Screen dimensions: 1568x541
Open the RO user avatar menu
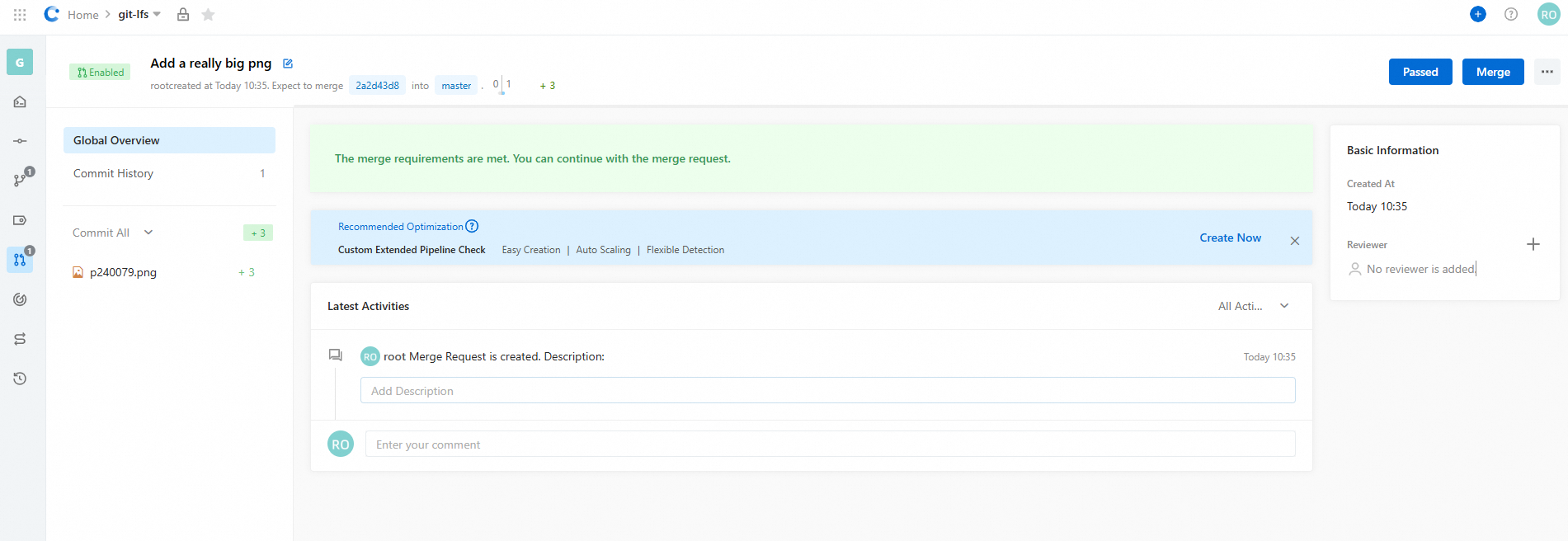point(1548,14)
